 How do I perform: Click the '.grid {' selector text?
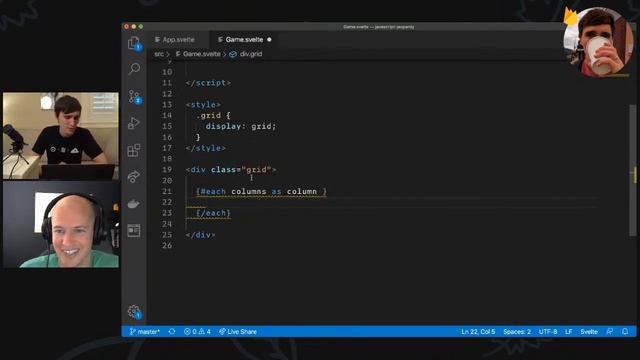(x=213, y=116)
